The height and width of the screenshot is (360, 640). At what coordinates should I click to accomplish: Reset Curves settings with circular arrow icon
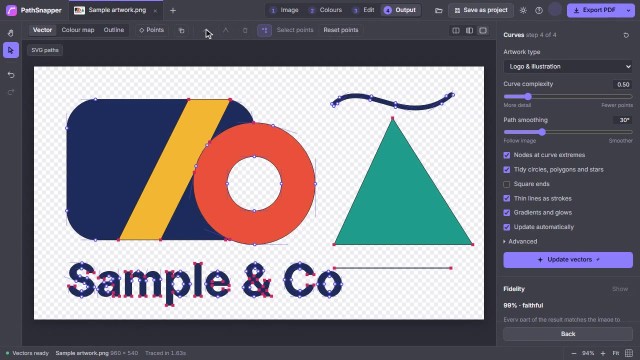point(626,35)
